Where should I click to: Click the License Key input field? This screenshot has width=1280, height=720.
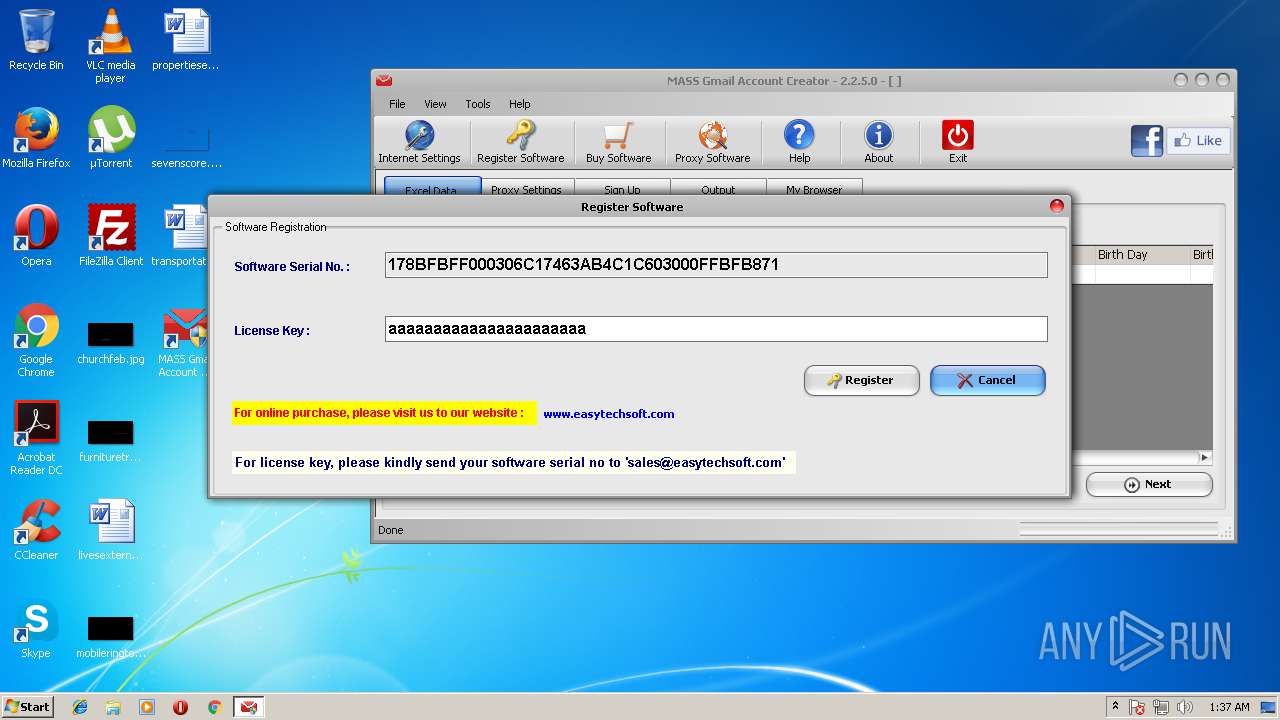tap(716, 329)
